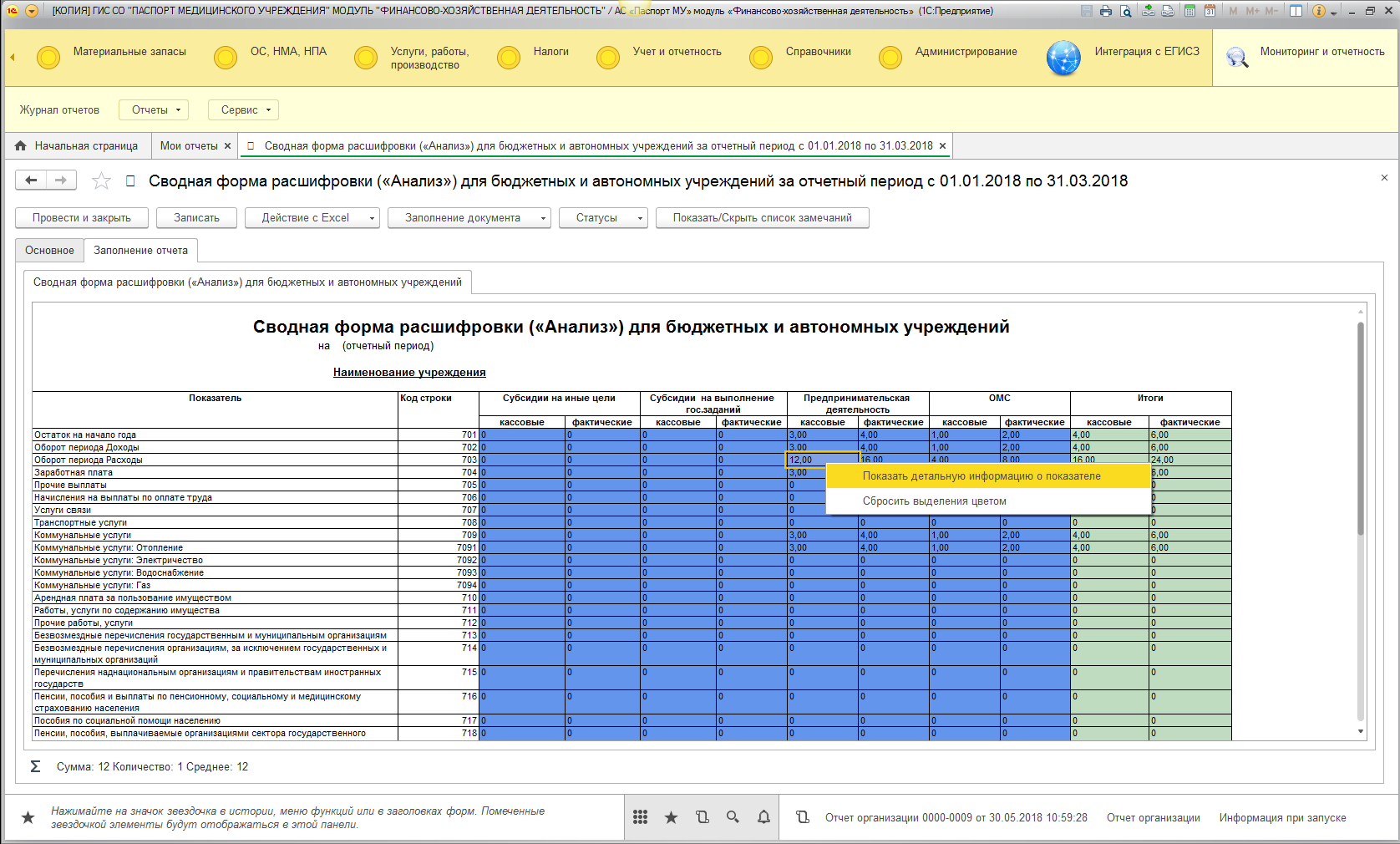Viewport: 1400px width, 844px height.
Task: Open the functions menu grid icon
Action: click(x=640, y=817)
